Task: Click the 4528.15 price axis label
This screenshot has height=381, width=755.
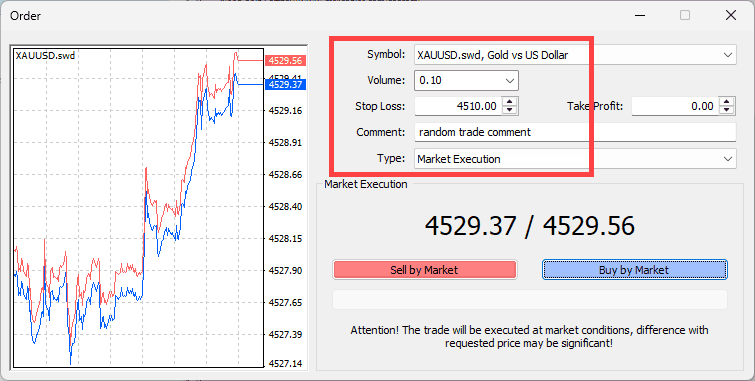Action: click(286, 238)
